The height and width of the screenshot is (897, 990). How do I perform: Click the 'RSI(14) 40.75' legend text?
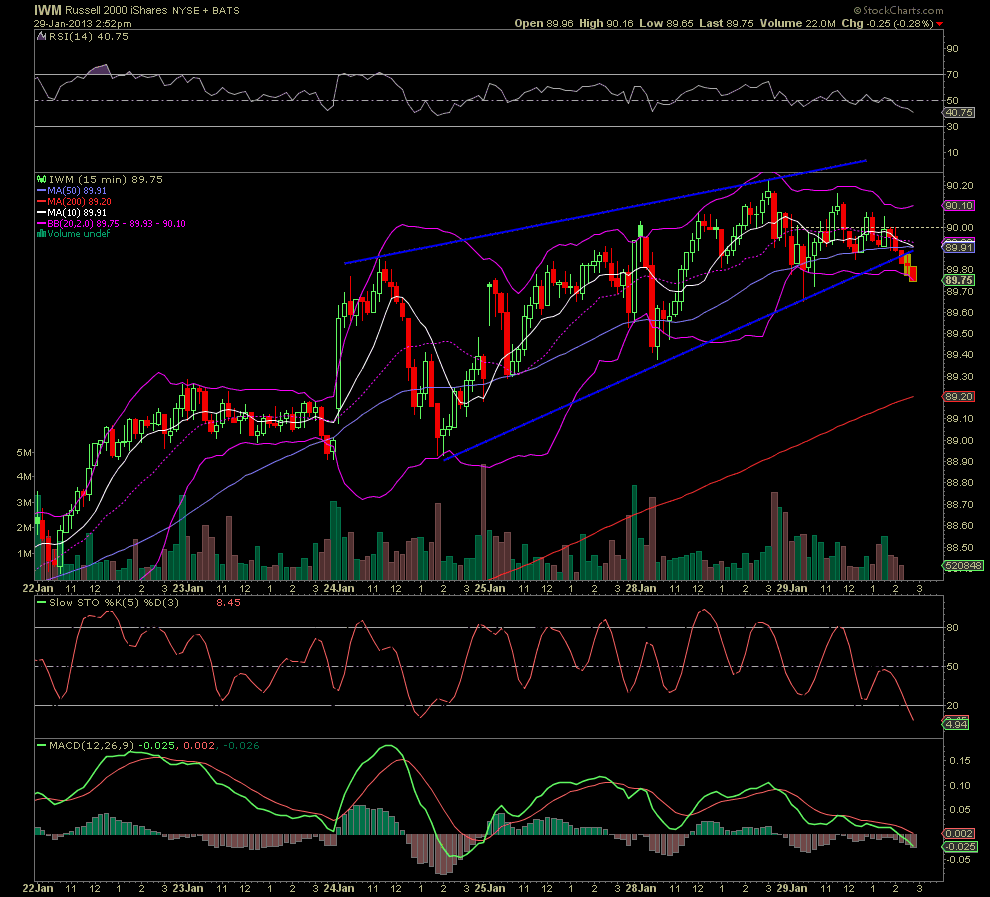[89, 37]
